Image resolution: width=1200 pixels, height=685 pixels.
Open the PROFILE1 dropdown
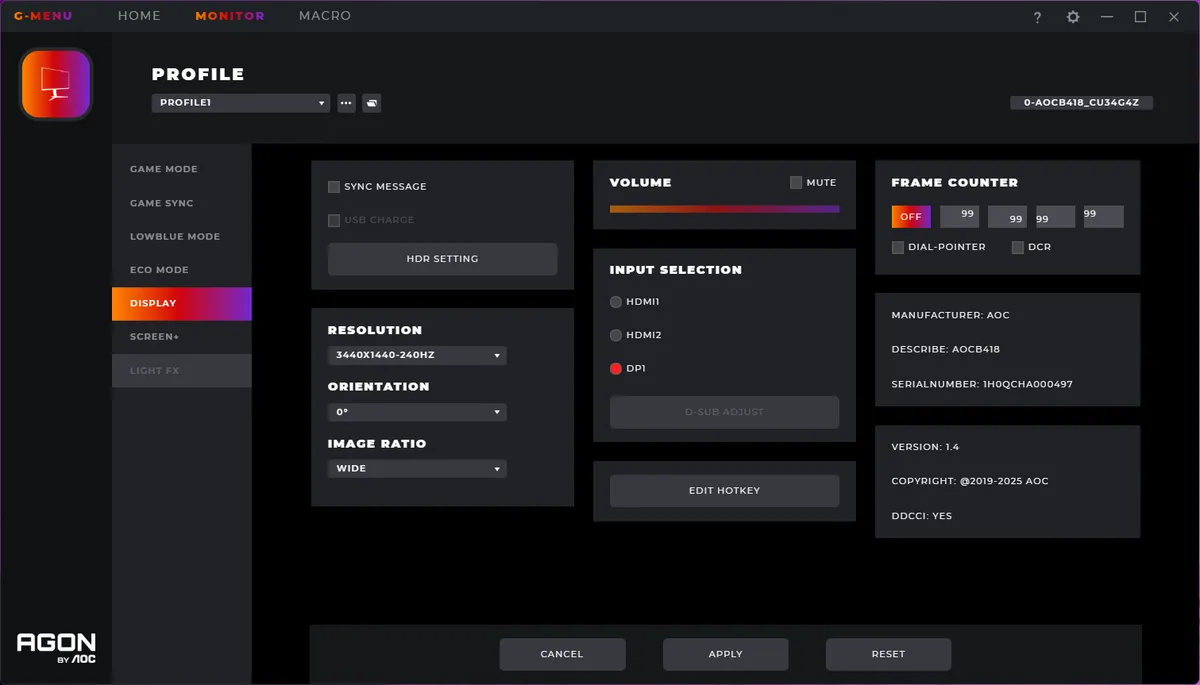[x=241, y=103]
